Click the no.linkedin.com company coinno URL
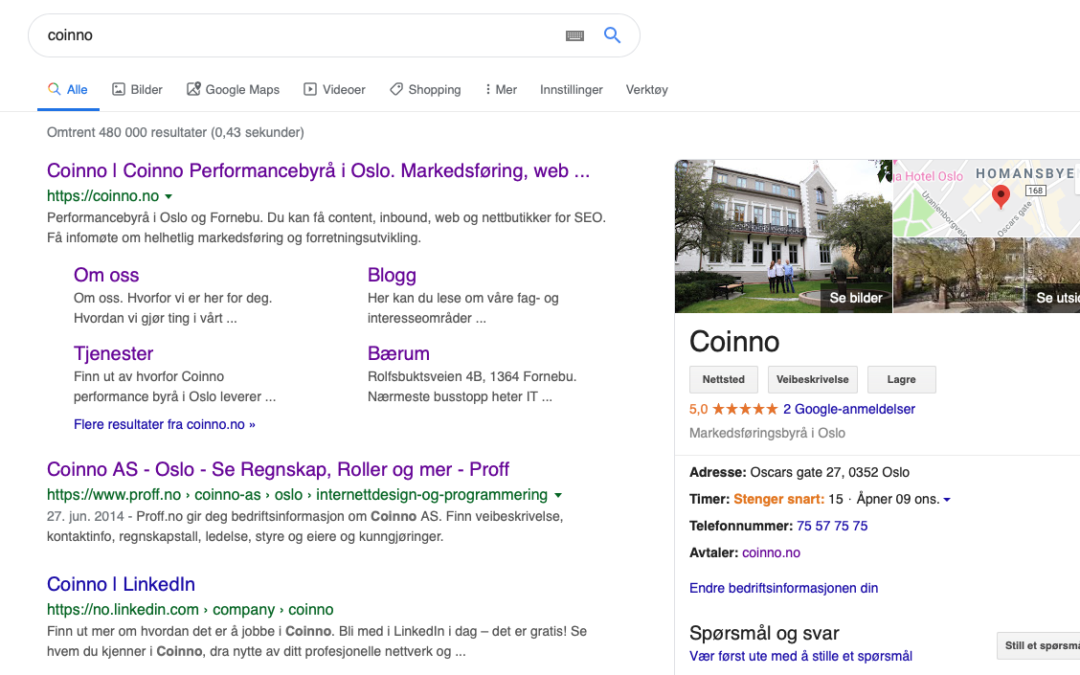This screenshot has height=675, width=1080. pos(190,610)
